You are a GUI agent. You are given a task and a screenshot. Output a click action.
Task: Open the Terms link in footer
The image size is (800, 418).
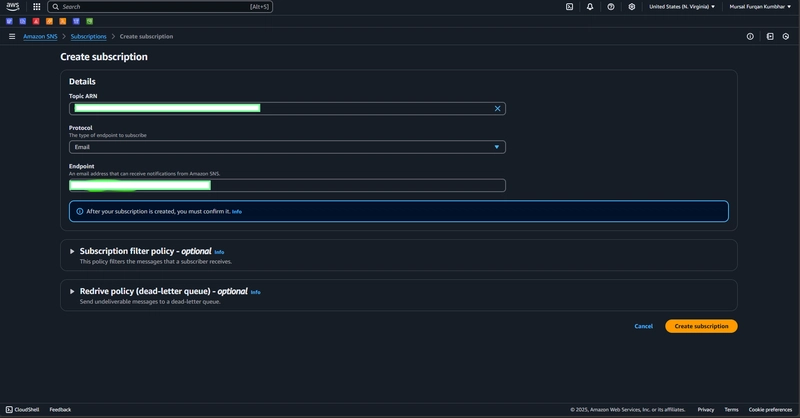pos(731,409)
